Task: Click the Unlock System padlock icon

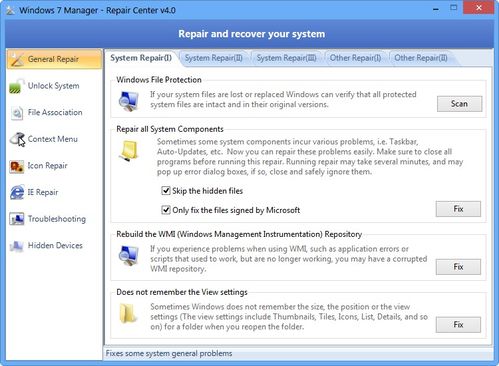Action: click(17, 86)
